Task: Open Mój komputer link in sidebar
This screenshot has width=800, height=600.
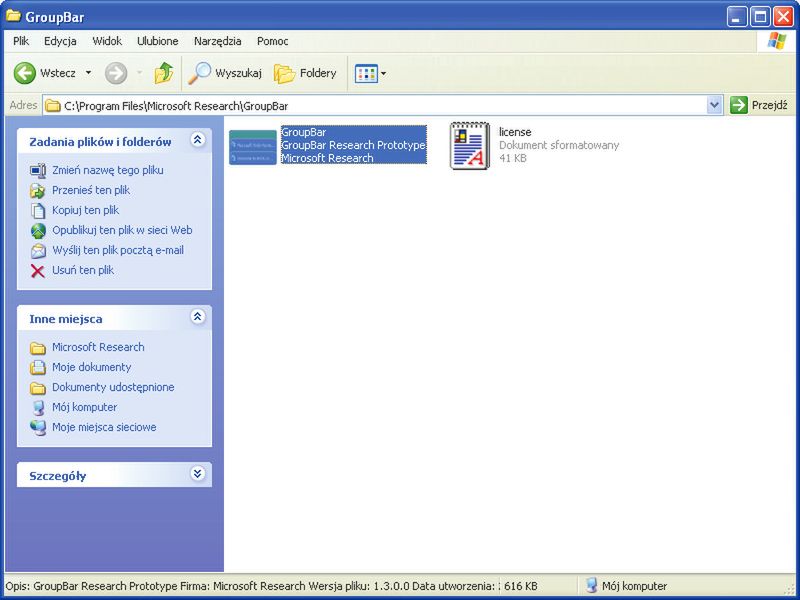Action: [x=84, y=407]
